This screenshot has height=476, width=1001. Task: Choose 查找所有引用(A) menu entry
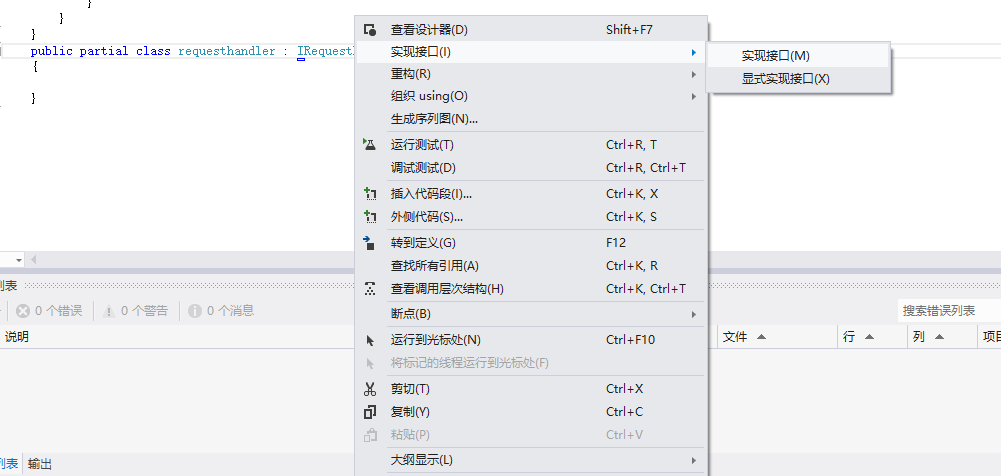click(531, 265)
